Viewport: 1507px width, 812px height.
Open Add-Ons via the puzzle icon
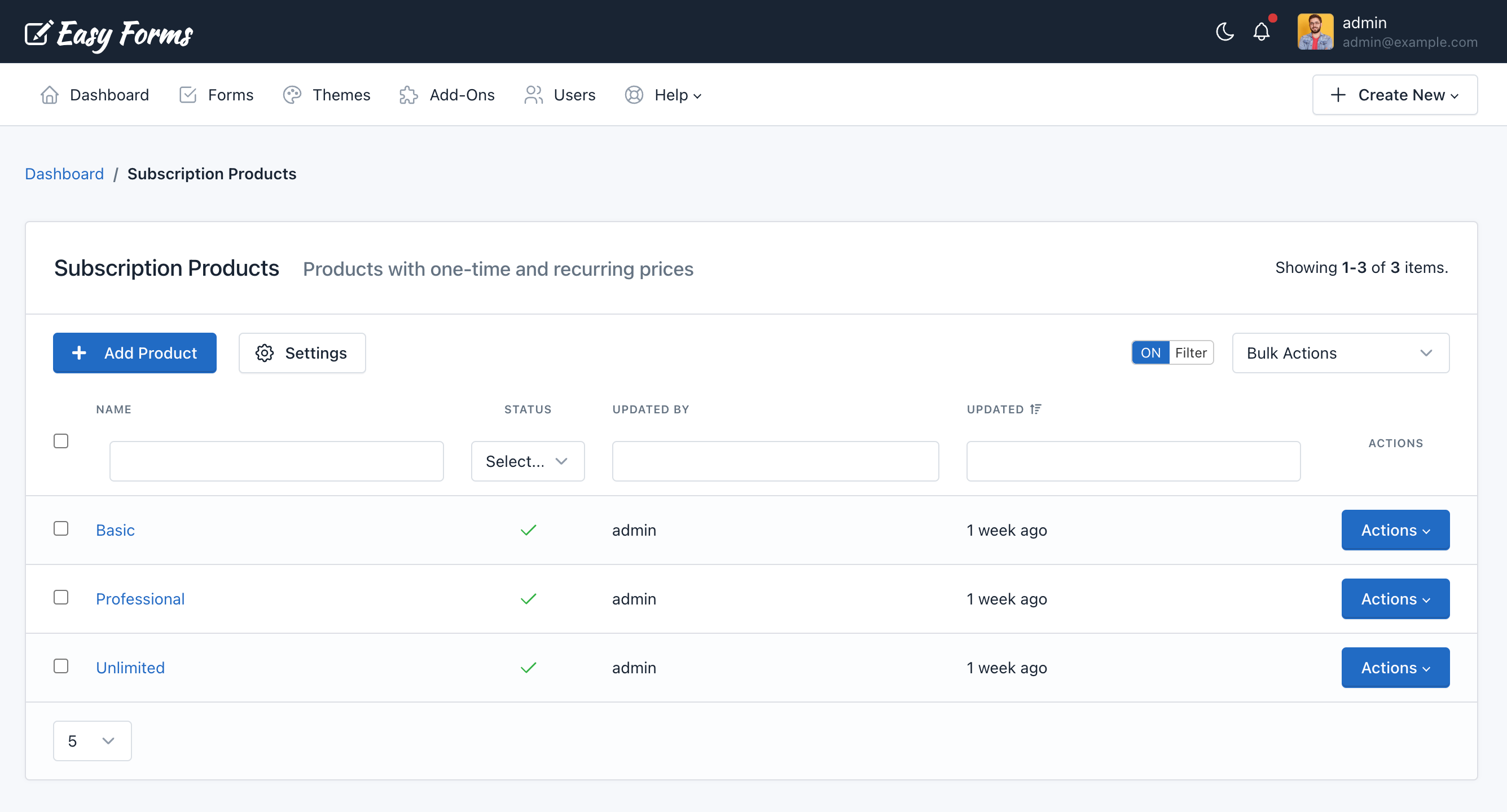pyautogui.click(x=408, y=94)
